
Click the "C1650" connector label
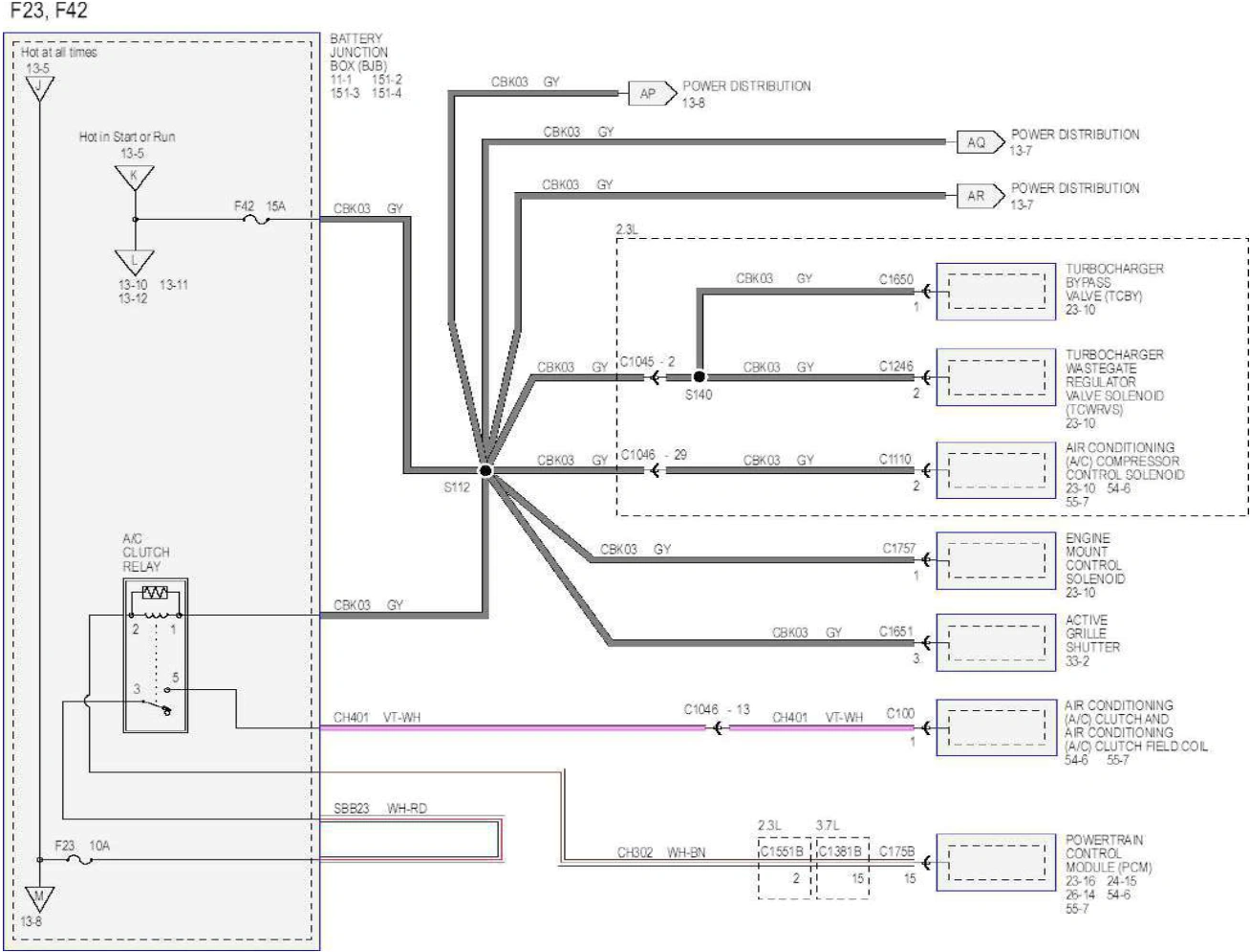pyautogui.click(x=896, y=280)
